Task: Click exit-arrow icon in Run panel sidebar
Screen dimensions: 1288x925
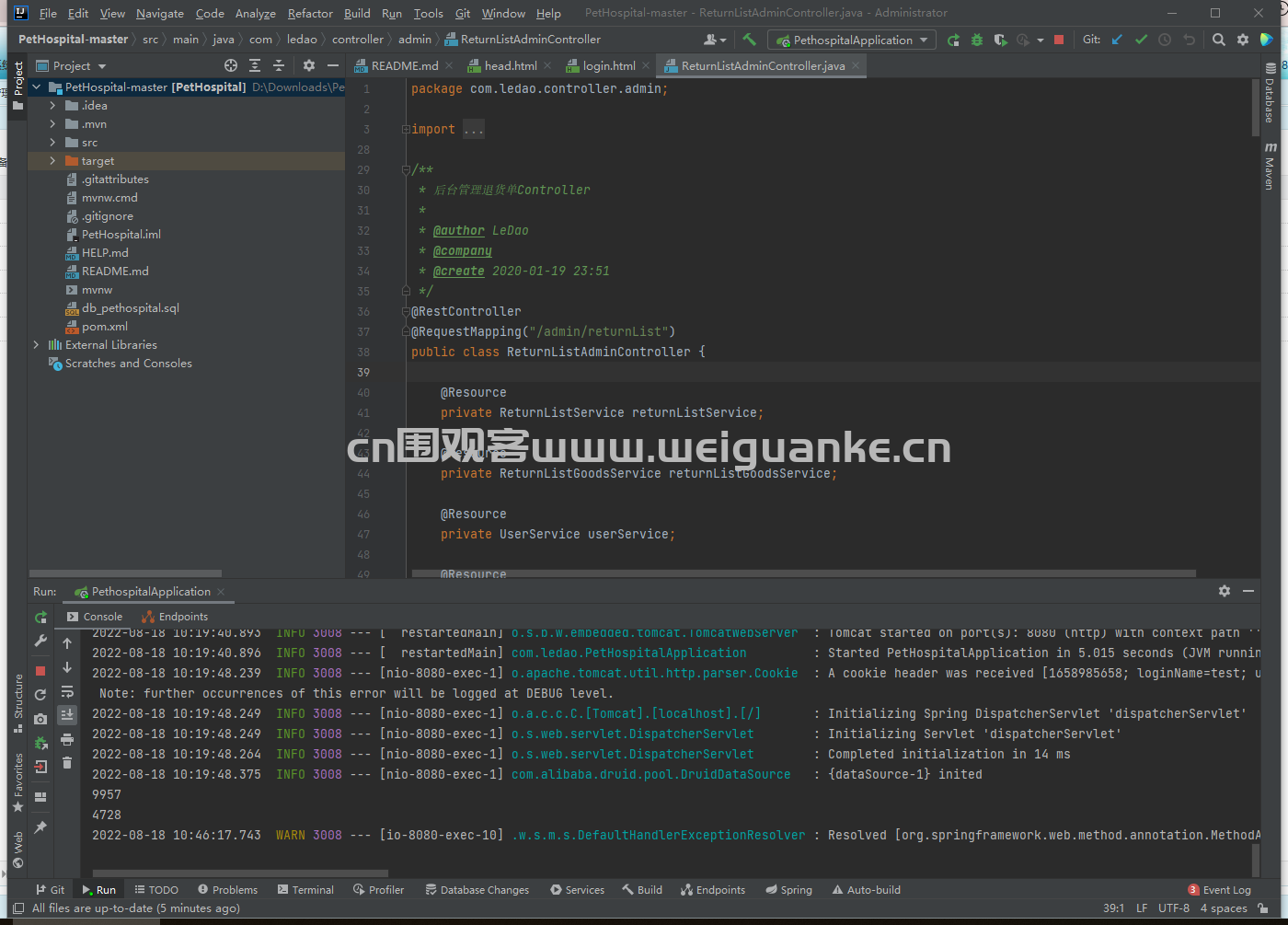Action: (x=40, y=767)
